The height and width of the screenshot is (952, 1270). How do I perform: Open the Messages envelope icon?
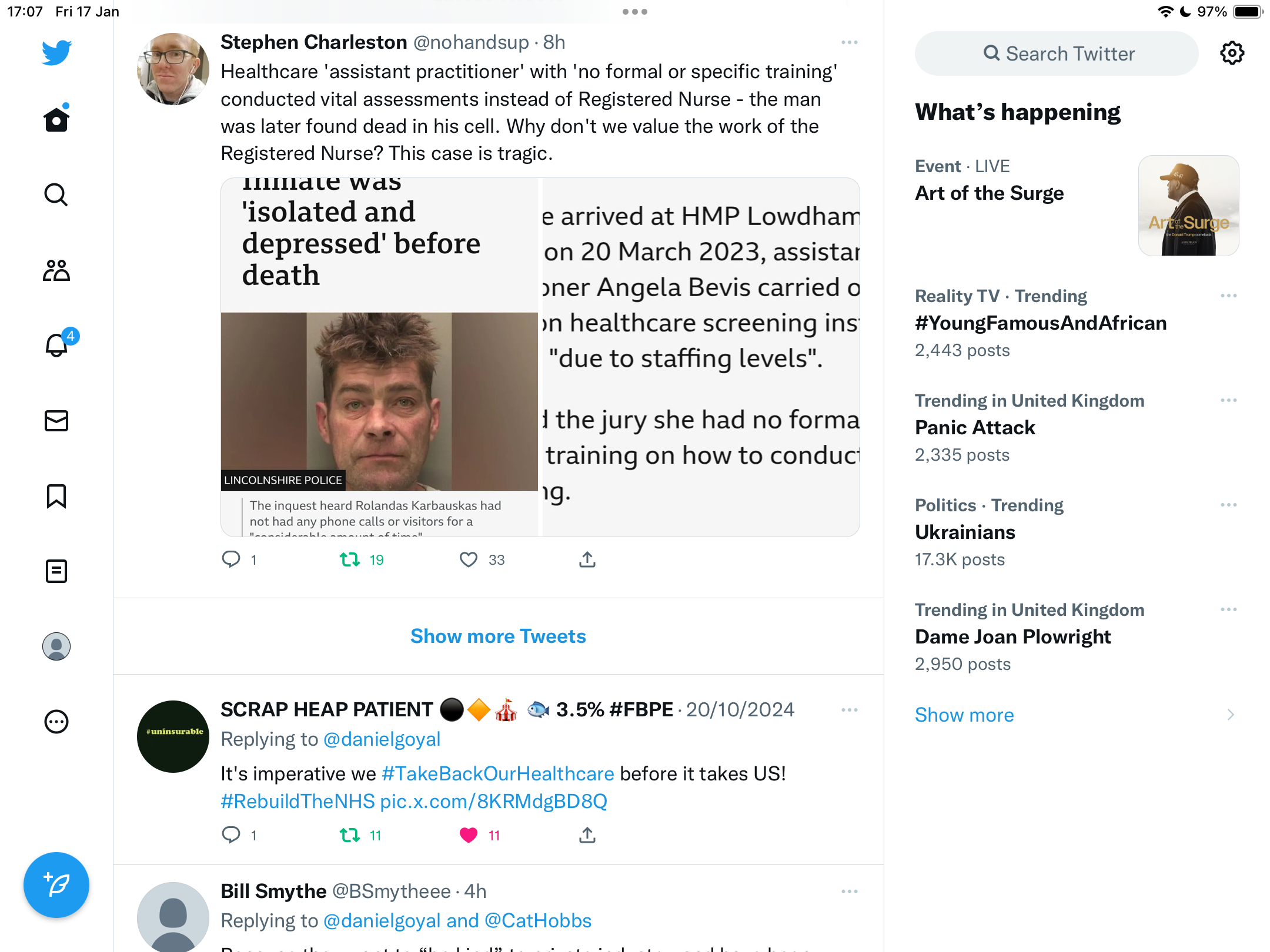(56, 421)
